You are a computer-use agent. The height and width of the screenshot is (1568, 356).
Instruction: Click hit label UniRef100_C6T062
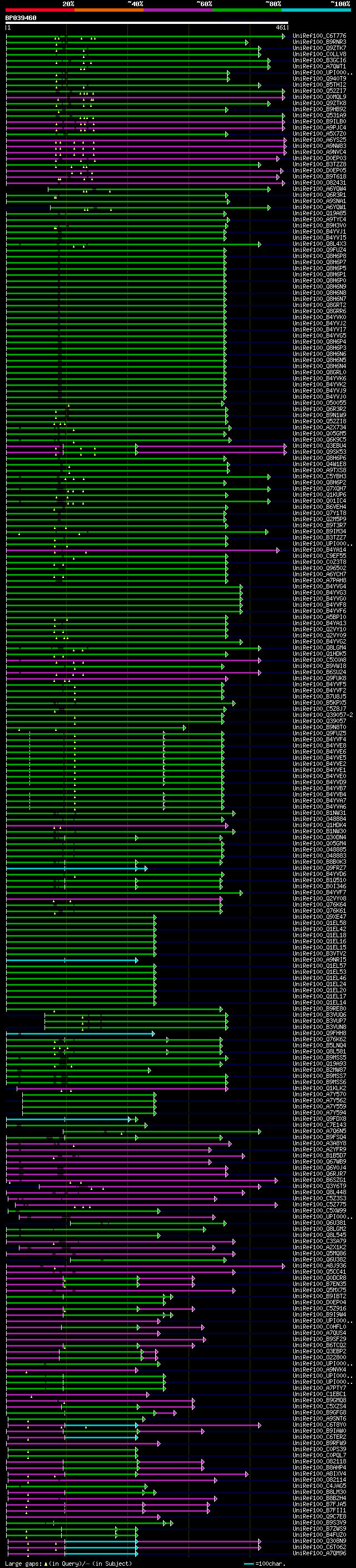[x=319, y=1547]
